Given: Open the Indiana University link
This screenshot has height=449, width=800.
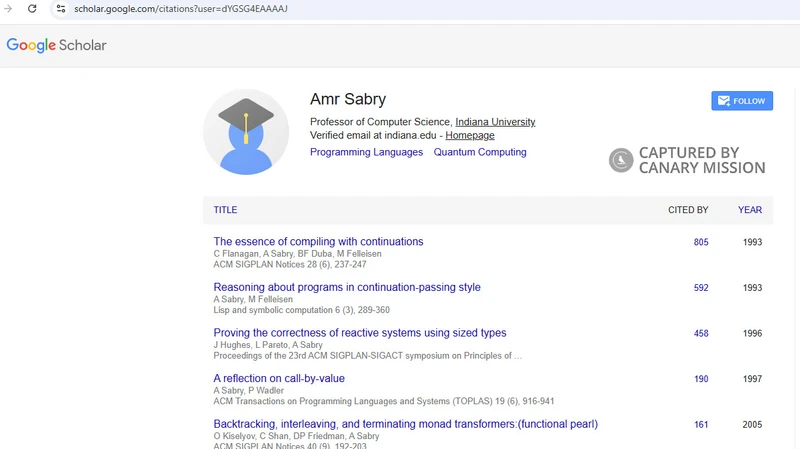Looking at the screenshot, I should [x=495, y=122].
